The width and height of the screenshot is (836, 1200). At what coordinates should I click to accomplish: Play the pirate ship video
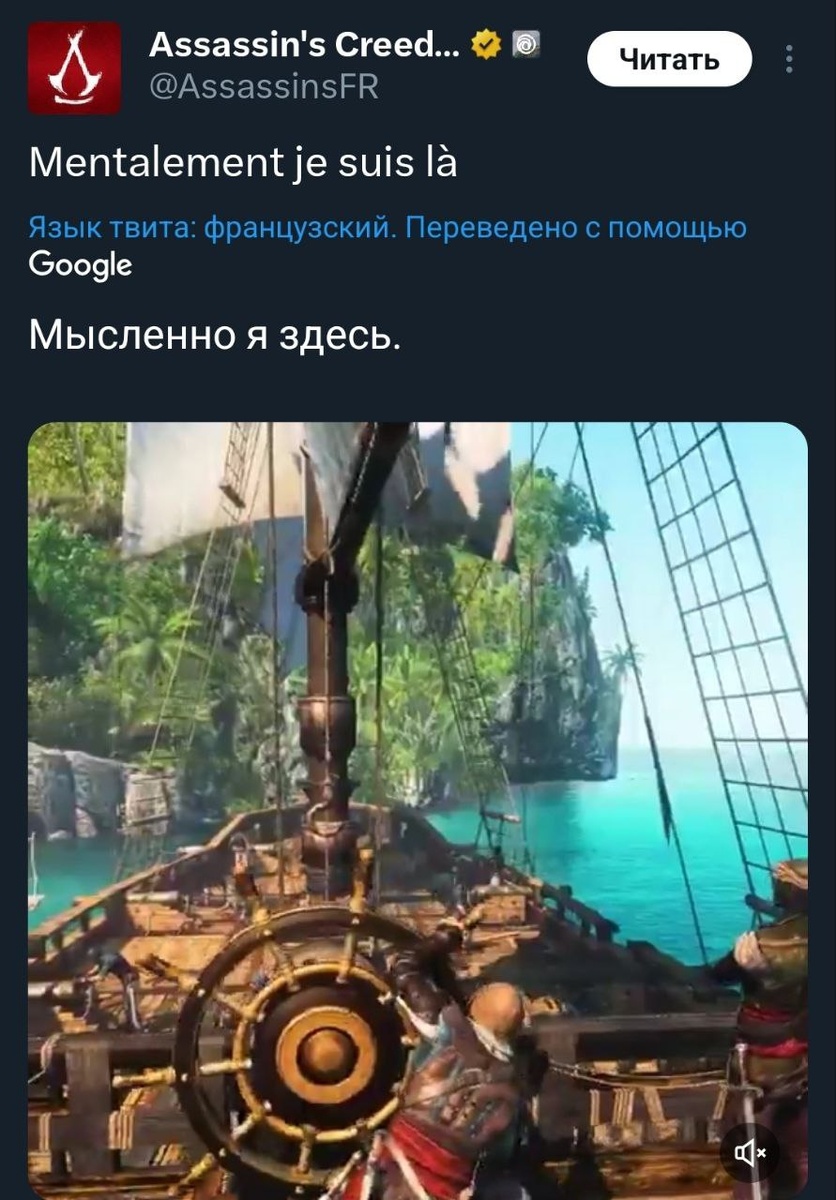417,810
